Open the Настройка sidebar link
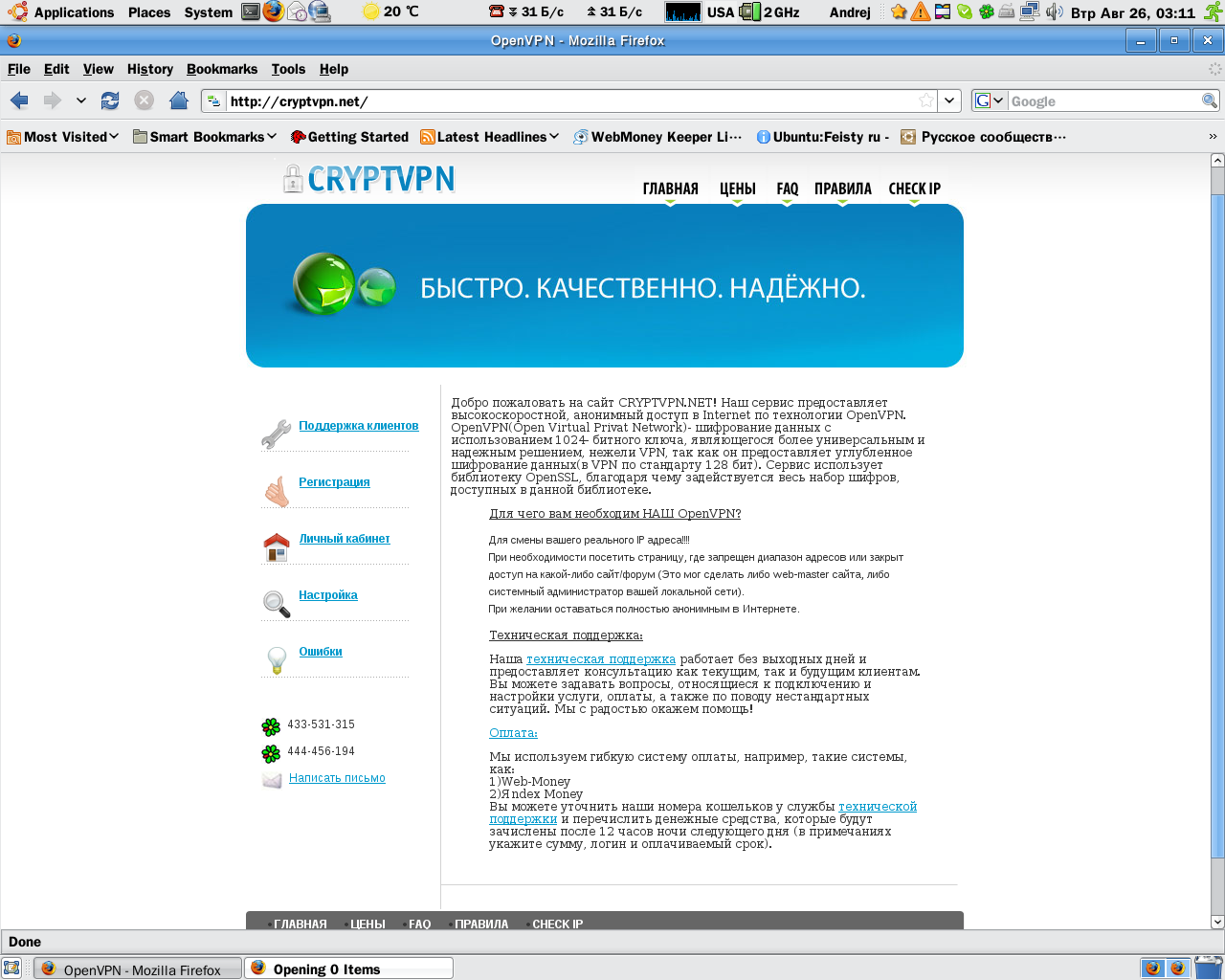This screenshot has width=1225, height=980. click(x=328, y=595)
